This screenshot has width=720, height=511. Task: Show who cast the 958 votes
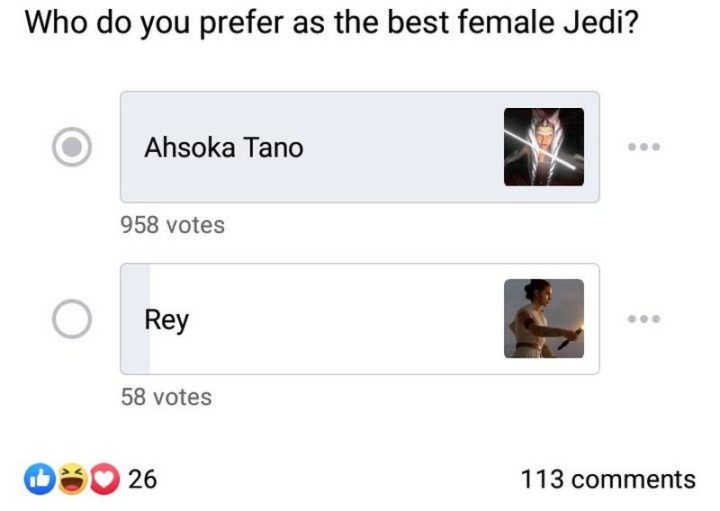tap(172, 225)
